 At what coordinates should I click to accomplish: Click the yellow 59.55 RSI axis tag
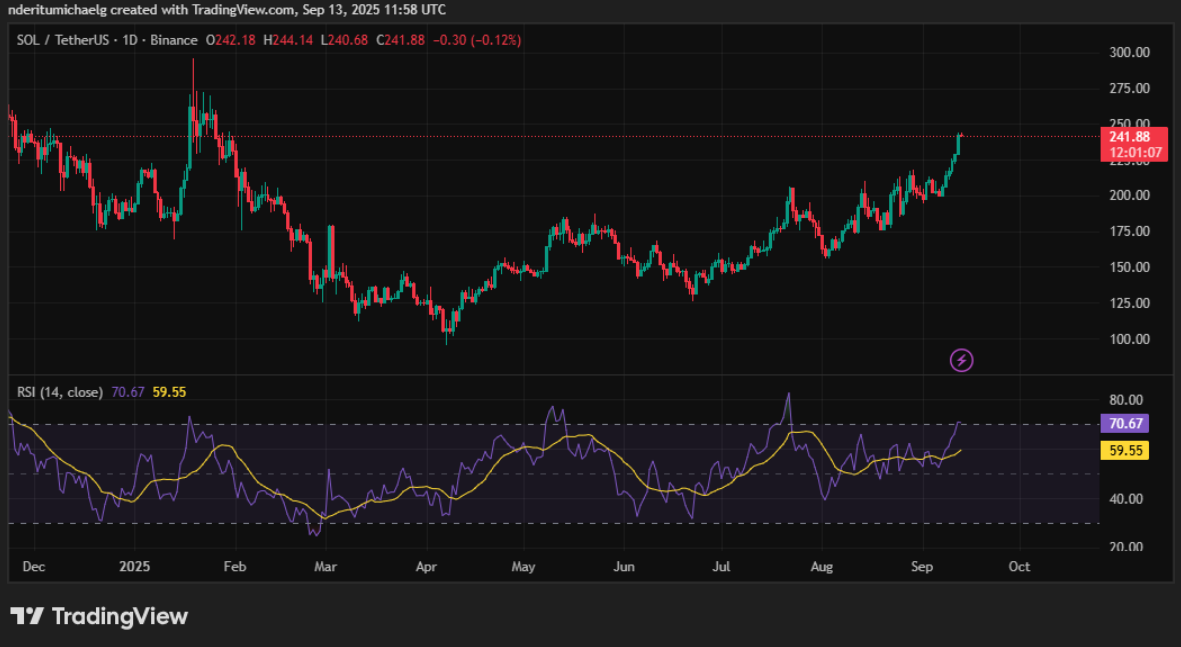pyautogui.click(x=1122, y=451)
